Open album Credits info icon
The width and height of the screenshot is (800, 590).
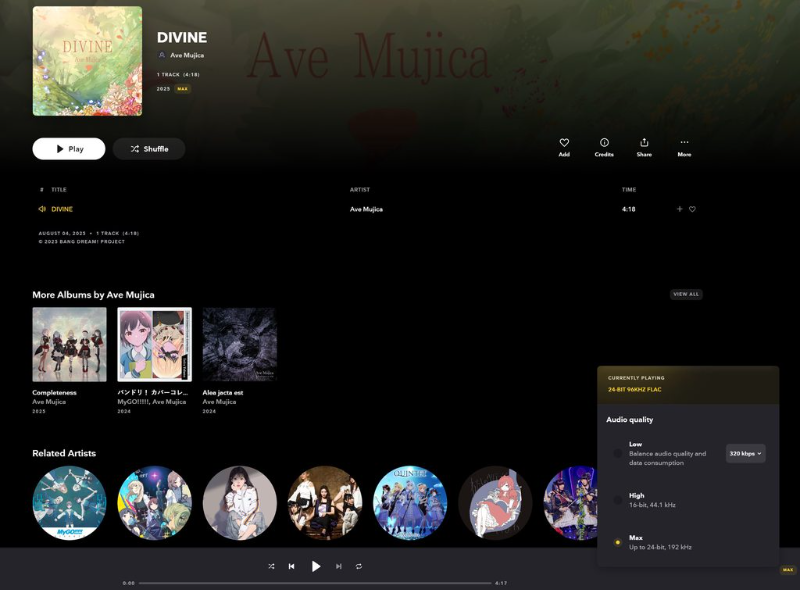pos(604,143)
